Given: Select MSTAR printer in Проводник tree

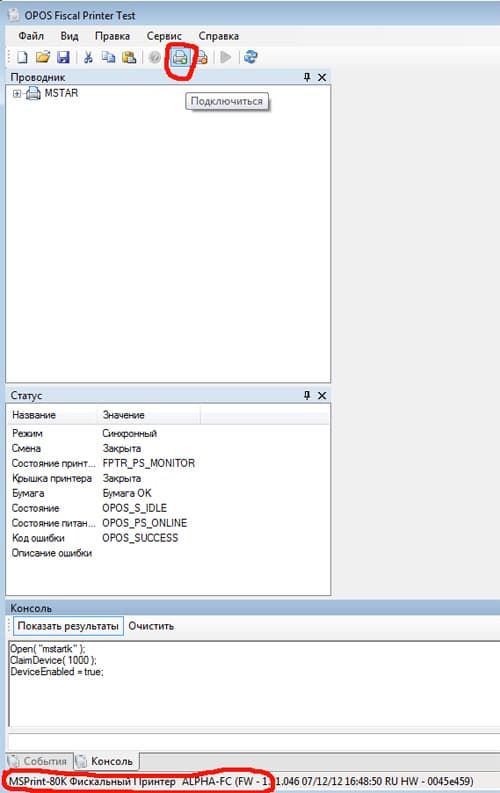Looking at the screenshot, I should tap(61, 93).
